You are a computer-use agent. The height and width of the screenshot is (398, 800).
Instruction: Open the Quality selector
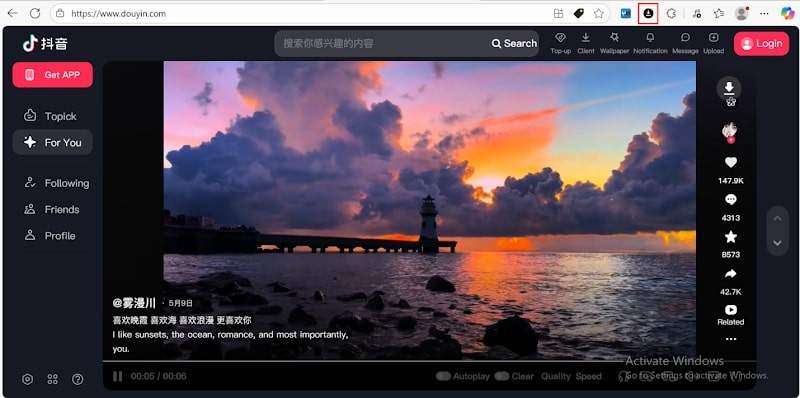[556, 376]
